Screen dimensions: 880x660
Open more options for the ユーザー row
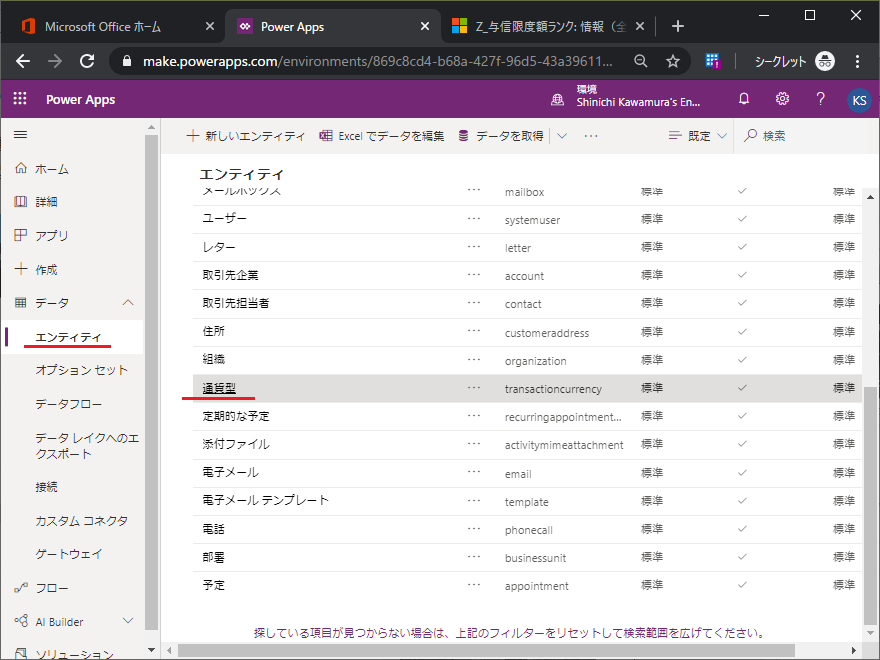tap(474, 218)
